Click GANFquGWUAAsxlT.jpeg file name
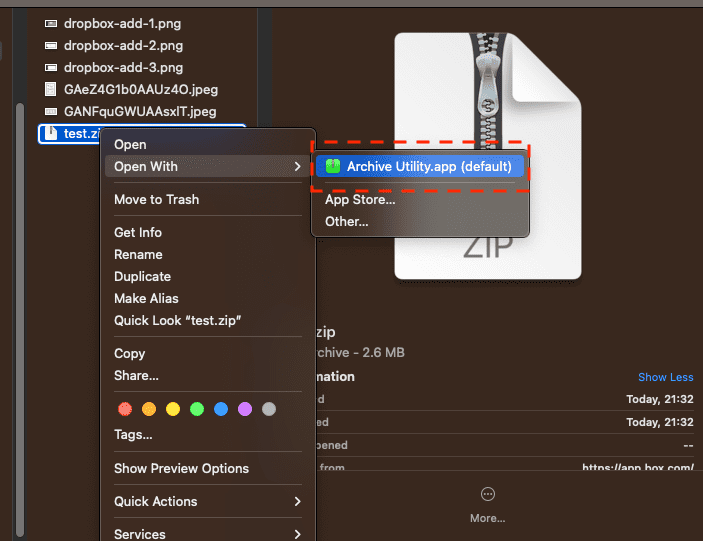This screenshot has height=541, width=703. point(140,111)
